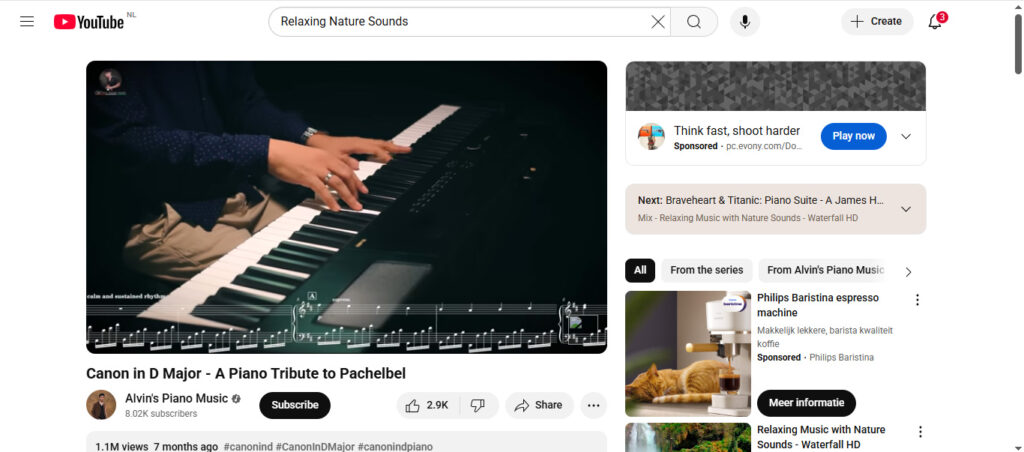Dislike this video

pos(478,406)
